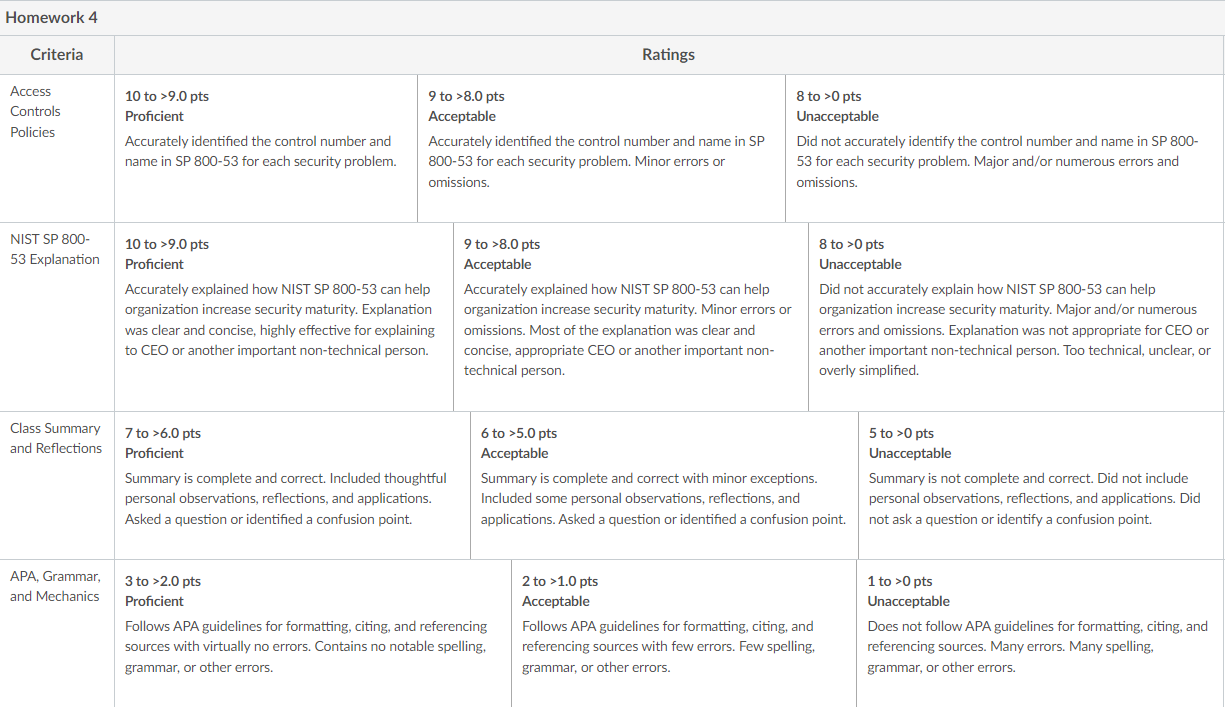The image size is (1225, 707).
Task: Click the Class Summary and Reflections criterion
Action: [x=56, y=438]
